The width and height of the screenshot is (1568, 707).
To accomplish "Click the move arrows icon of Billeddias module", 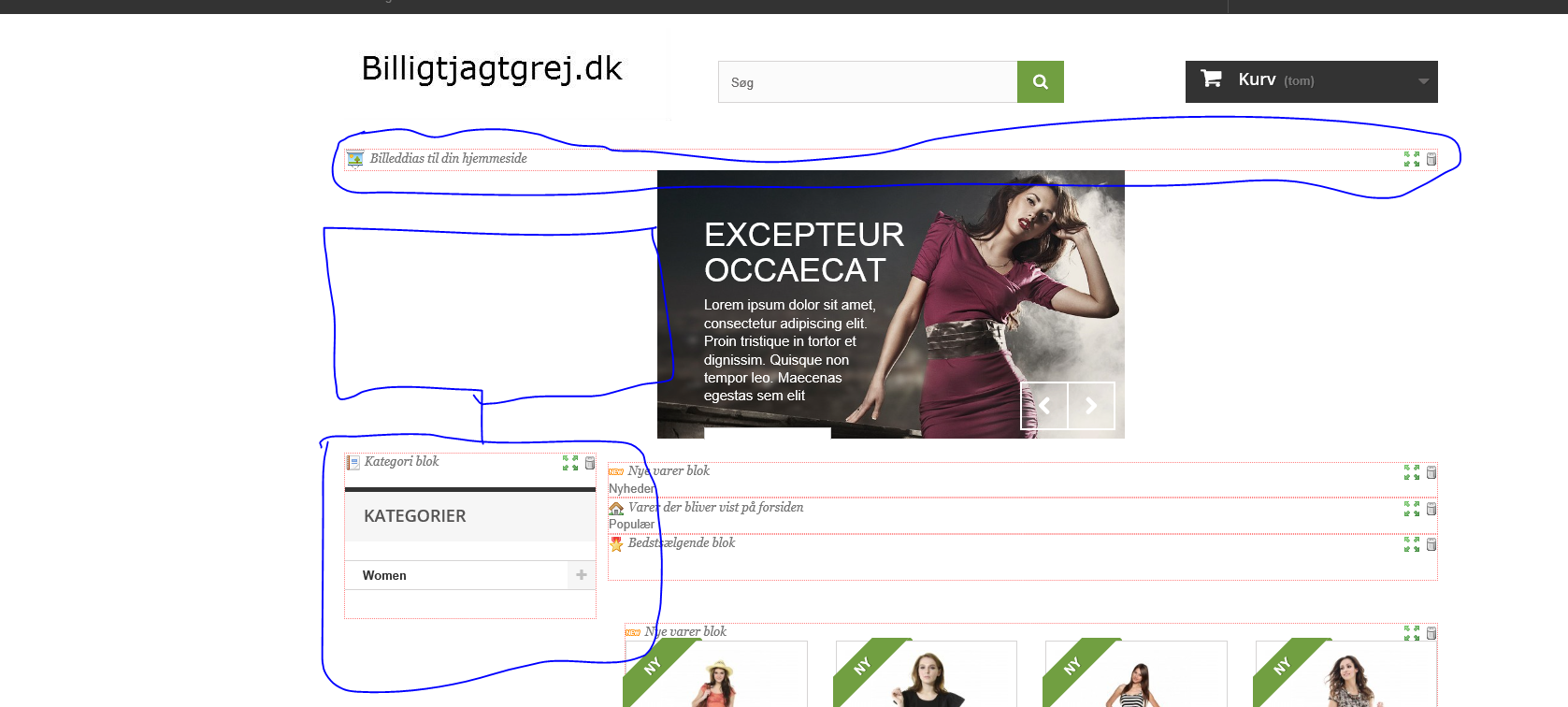I will 1412,159.
